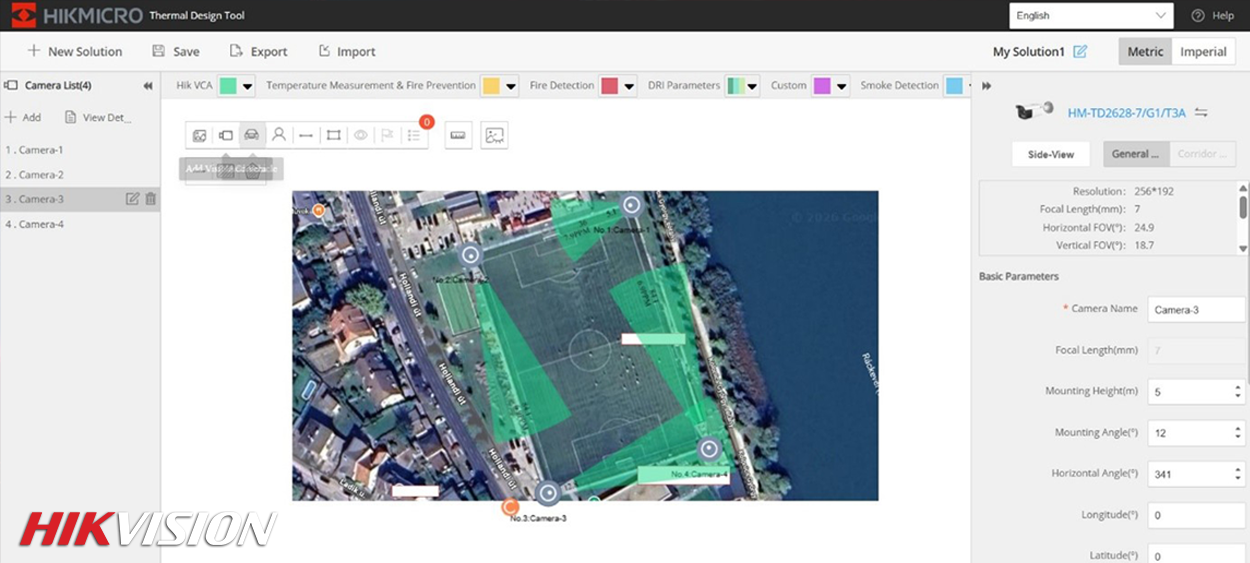Expand the Fire Detection color dropdown
The width and height of the screenshot is (1250, 563).
coord(630,86)
